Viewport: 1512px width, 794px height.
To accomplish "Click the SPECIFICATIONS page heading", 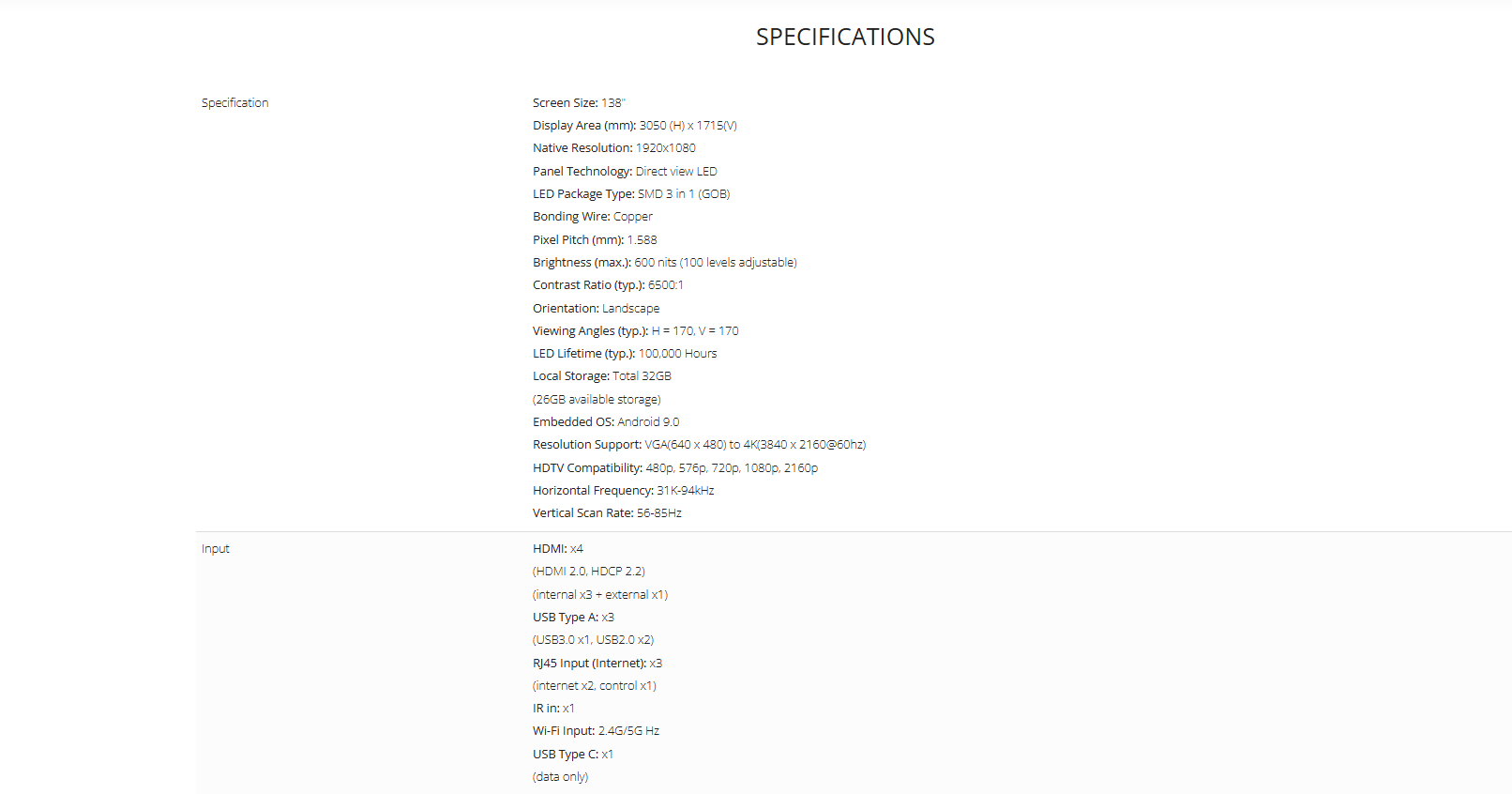I will pyautogui.click(x=845, y=38).
